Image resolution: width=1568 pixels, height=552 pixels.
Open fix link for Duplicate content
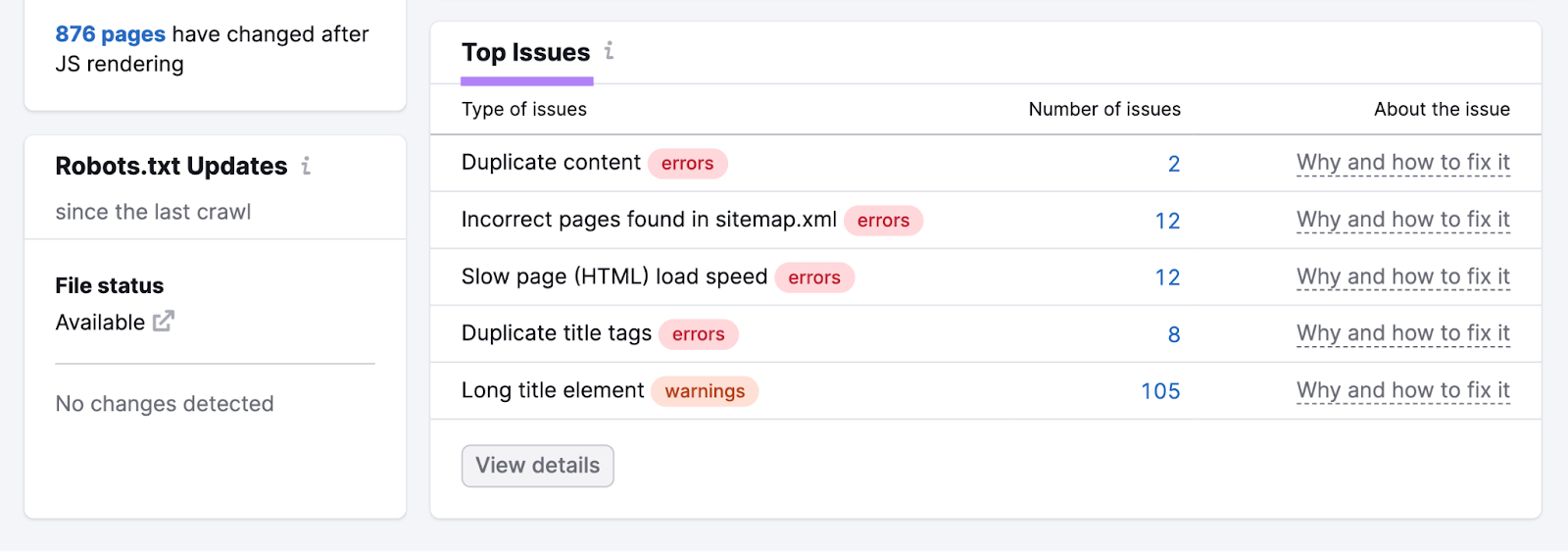point(1403,163)
